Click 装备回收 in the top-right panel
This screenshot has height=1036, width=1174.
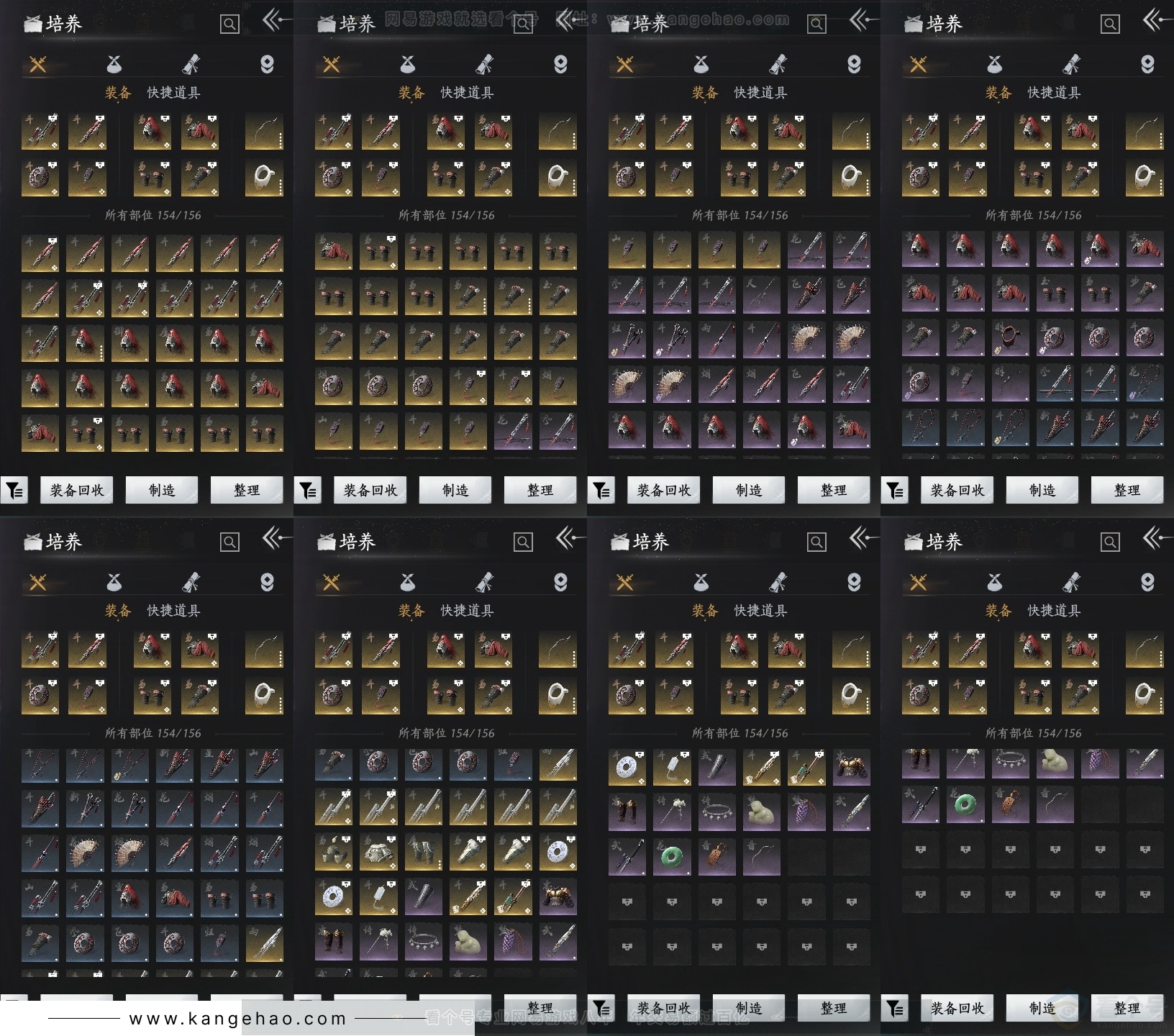[x=957, y=491]
